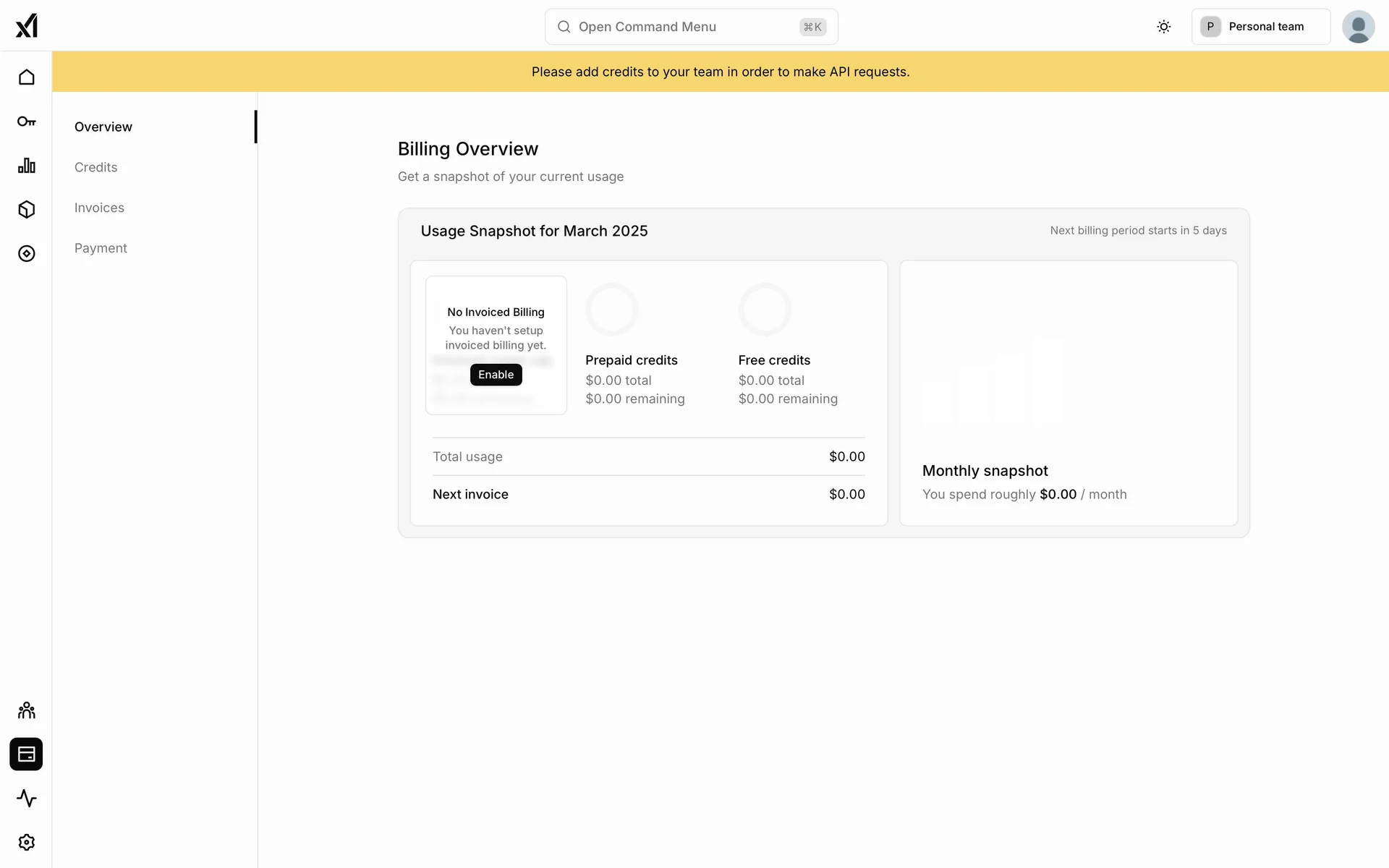Open the Personal team switcher
Viewport: 1389px width, 868px height.
click(x=1260, y=27)
